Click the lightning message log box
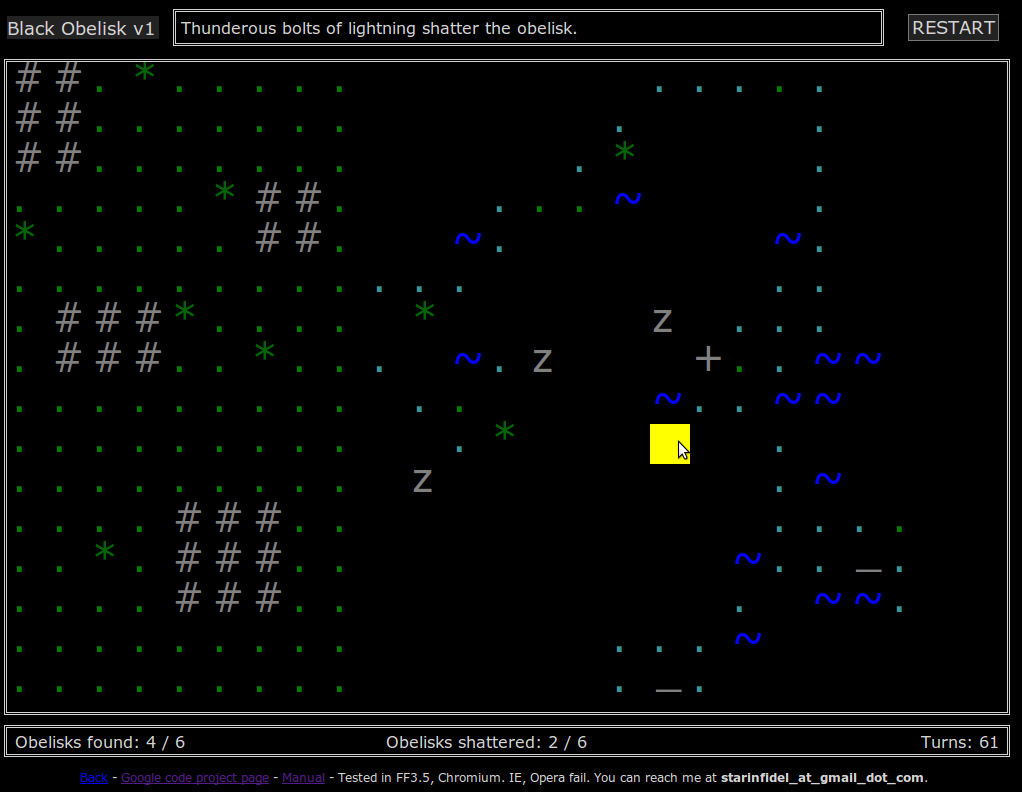The height and width of the screenshot is (792, 1022). coord(528,28)
